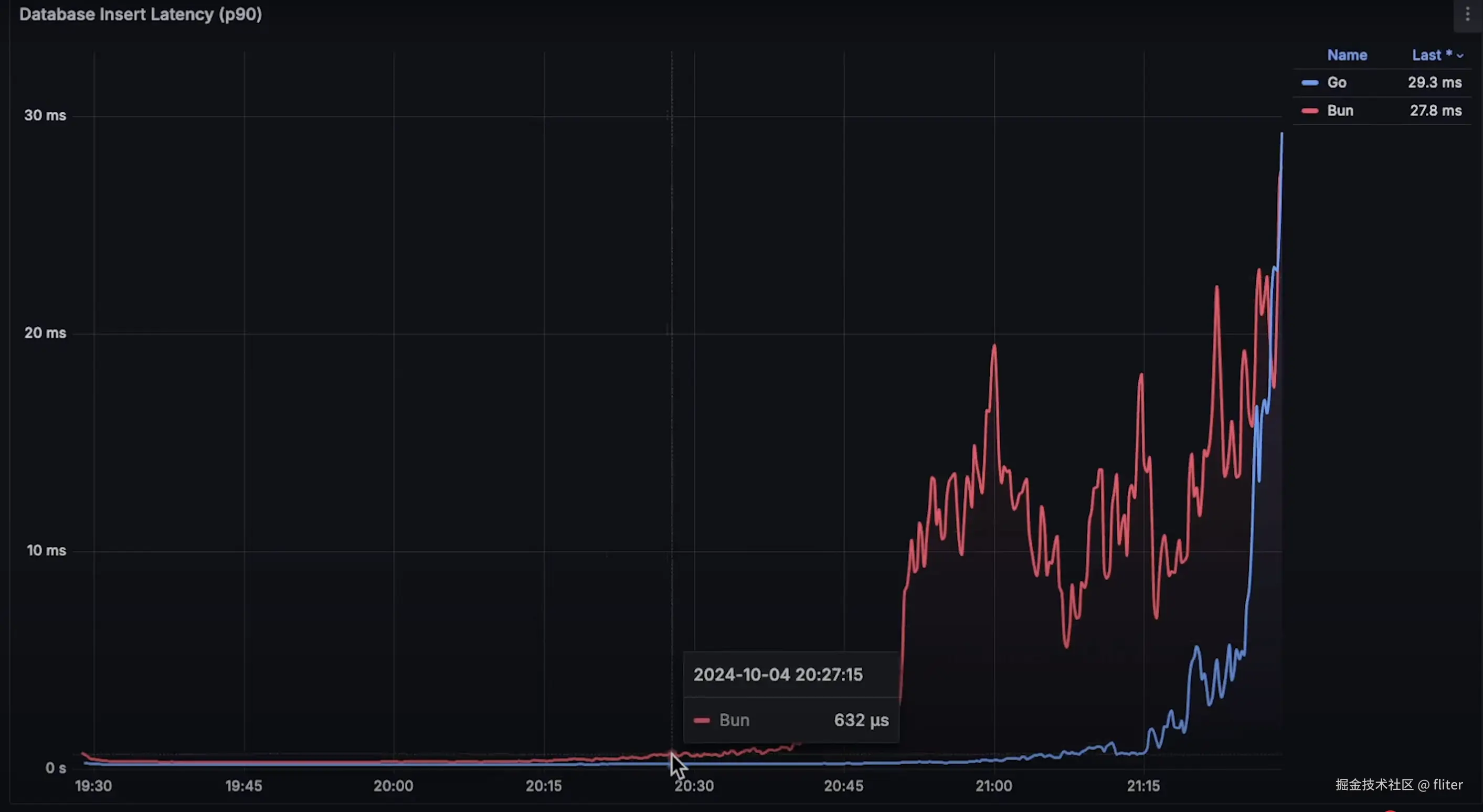Click the 19:30 time axis label

(x=93, y=786)
